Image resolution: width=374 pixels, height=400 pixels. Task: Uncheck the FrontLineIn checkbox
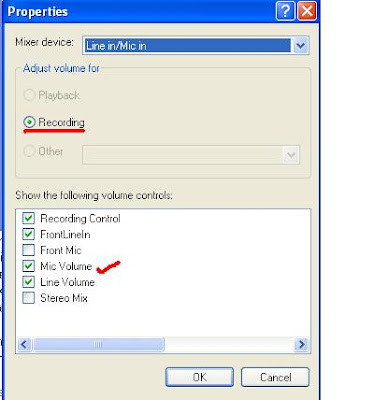[x=28, y=234]
